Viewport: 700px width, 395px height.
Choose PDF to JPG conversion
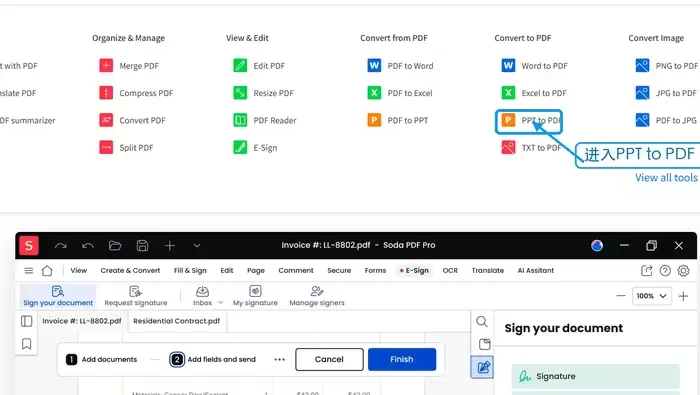(x=666, y=120)
